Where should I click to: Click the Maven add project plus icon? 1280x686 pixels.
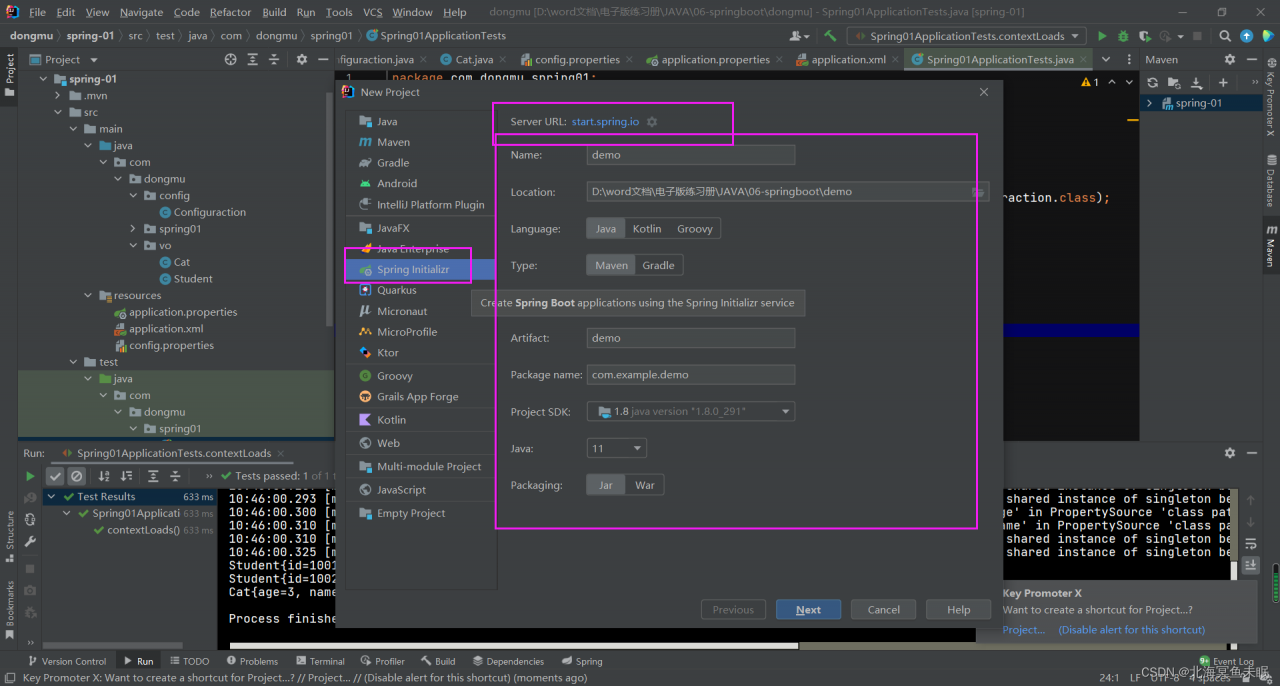pos(1222,82)
